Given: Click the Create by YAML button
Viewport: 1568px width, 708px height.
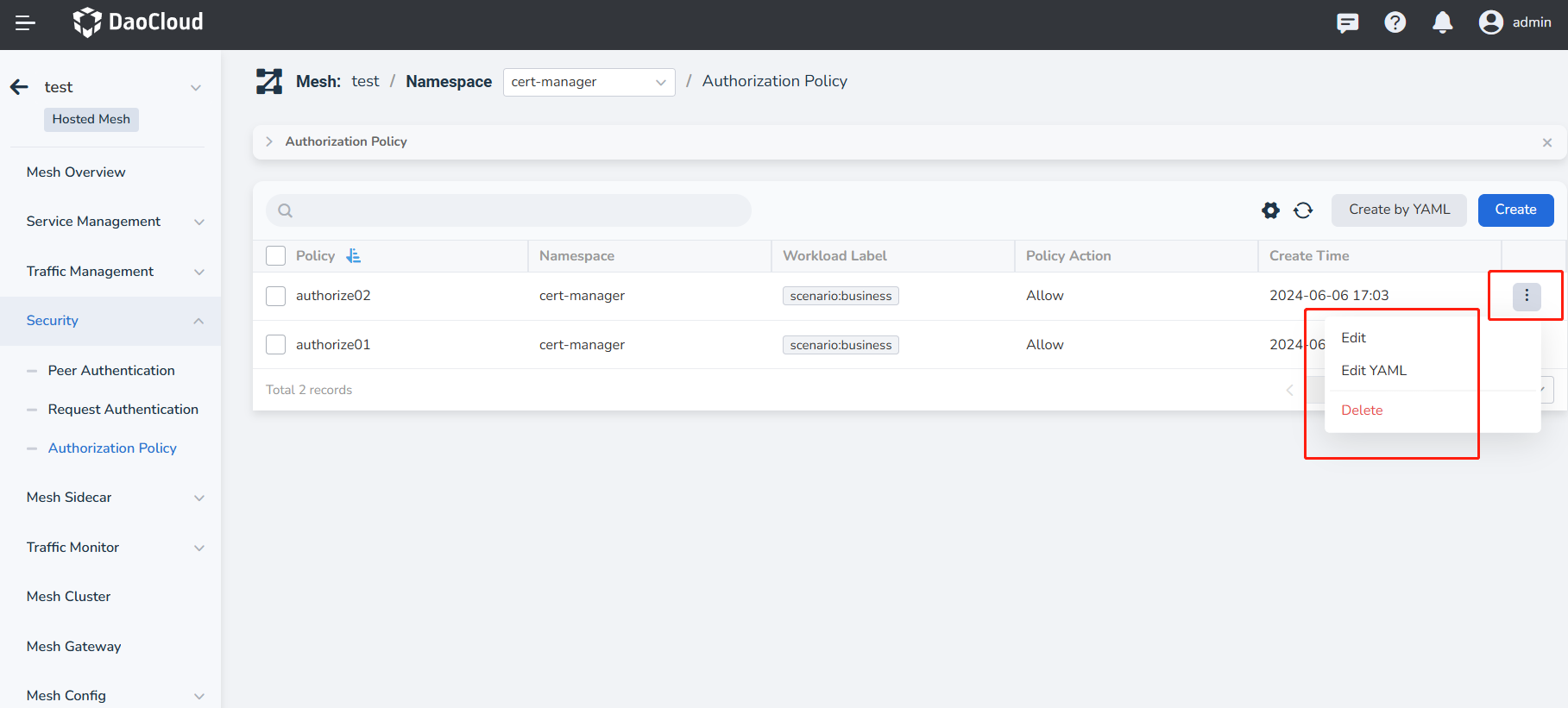Looking at the screenshot, I should [x=1398, y=210].
